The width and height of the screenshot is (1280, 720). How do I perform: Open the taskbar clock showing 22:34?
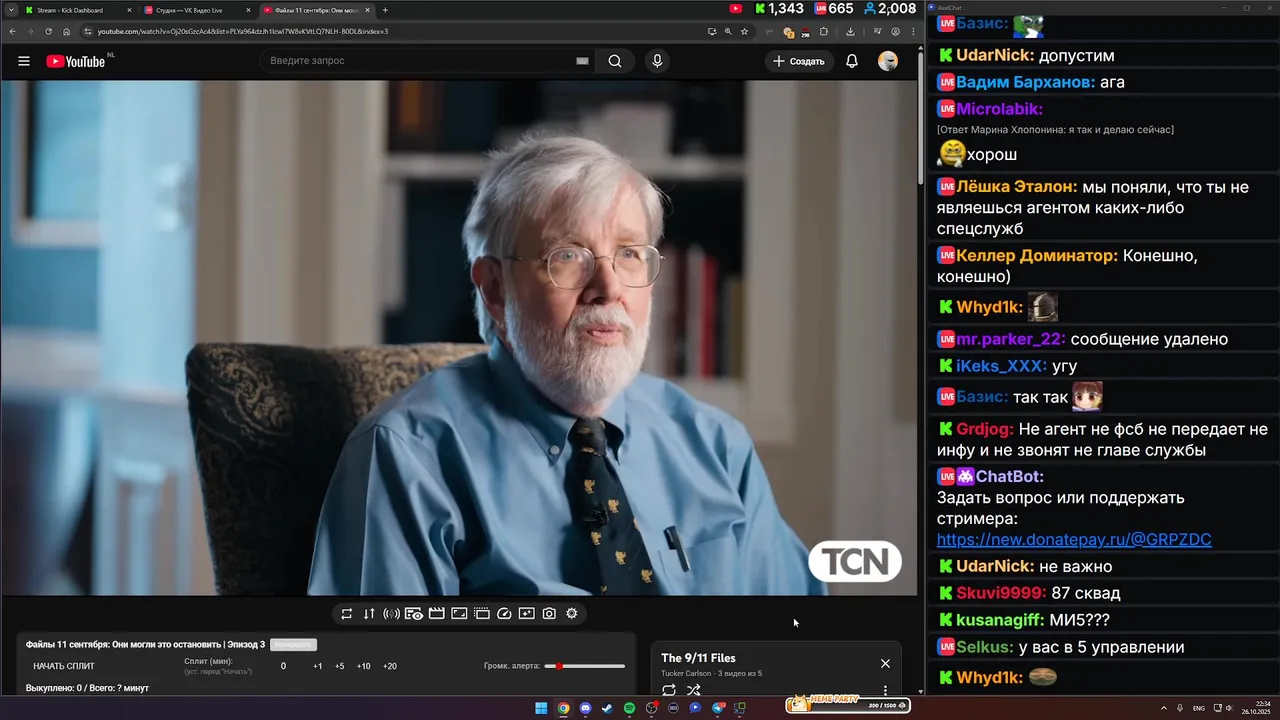tap(1254, 708)
